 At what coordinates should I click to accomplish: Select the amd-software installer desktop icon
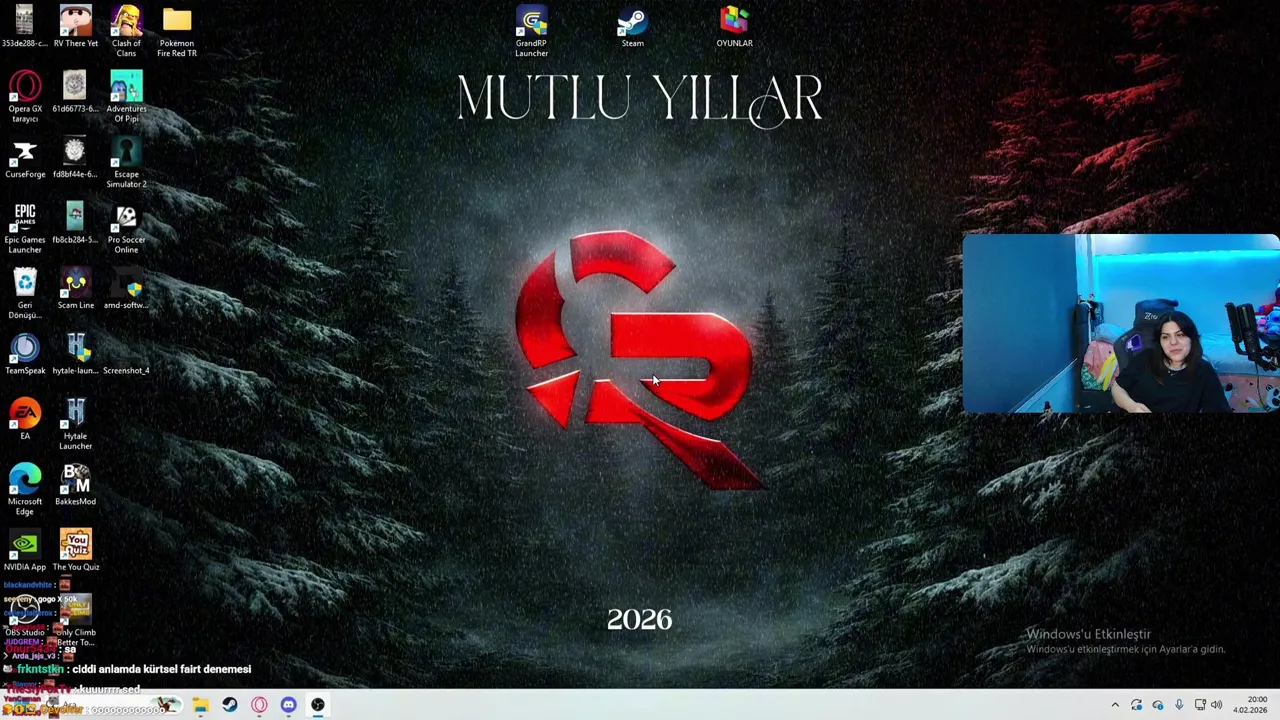[126, 288]
